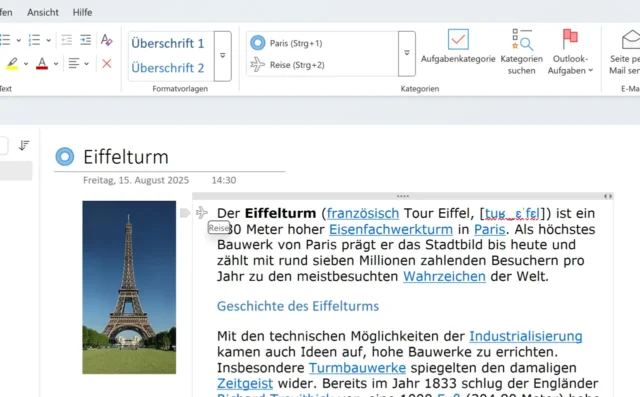Click the airplane Reise tag on paragraph
The image size is (640, 397).
[x=202, y=213]
